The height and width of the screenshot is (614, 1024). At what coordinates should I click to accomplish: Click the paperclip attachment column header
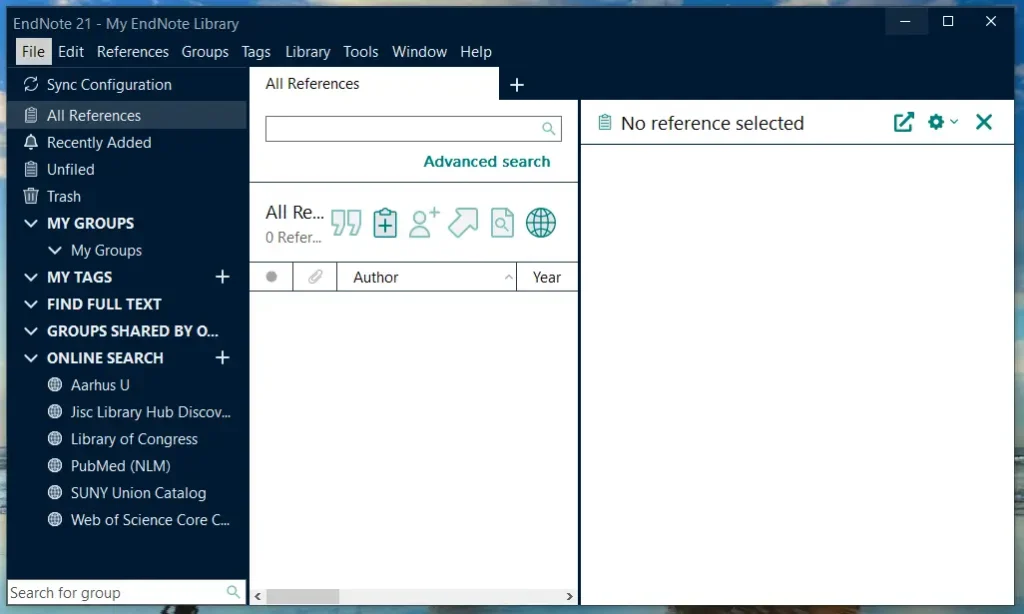click(315, 277)
